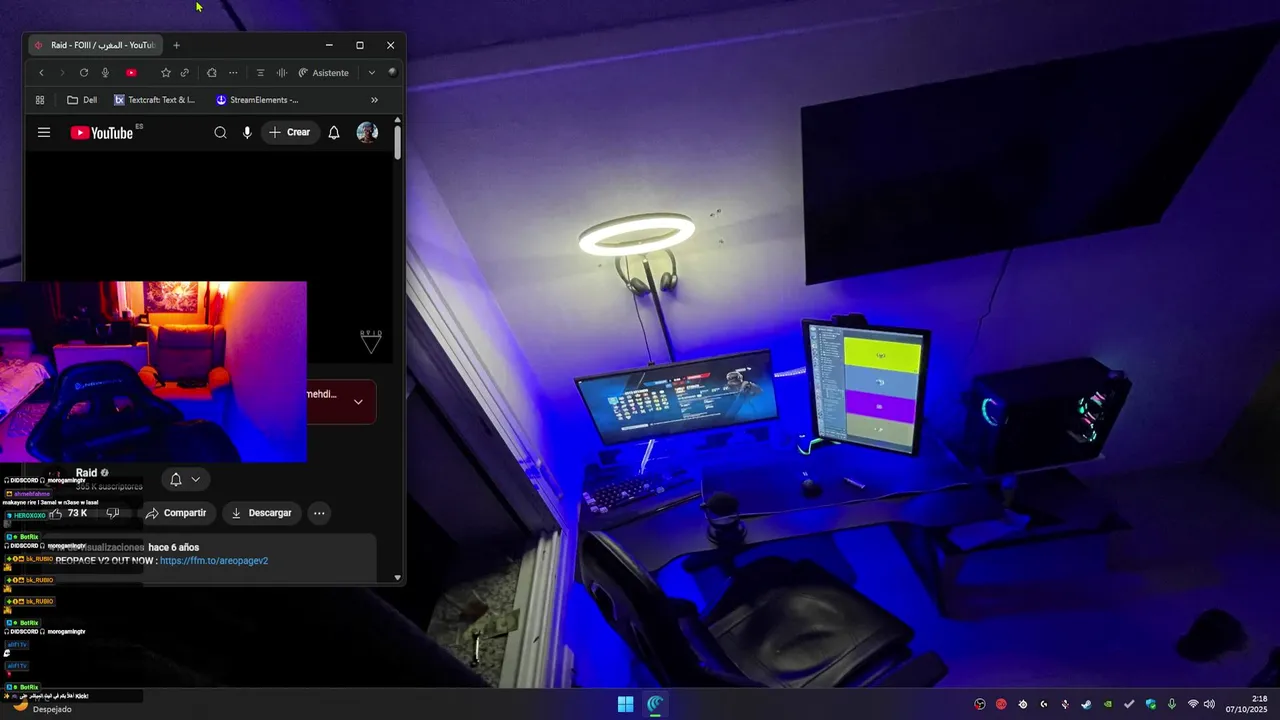Open the Asistente panel
1280x720 pixels.
coord(324,73)
